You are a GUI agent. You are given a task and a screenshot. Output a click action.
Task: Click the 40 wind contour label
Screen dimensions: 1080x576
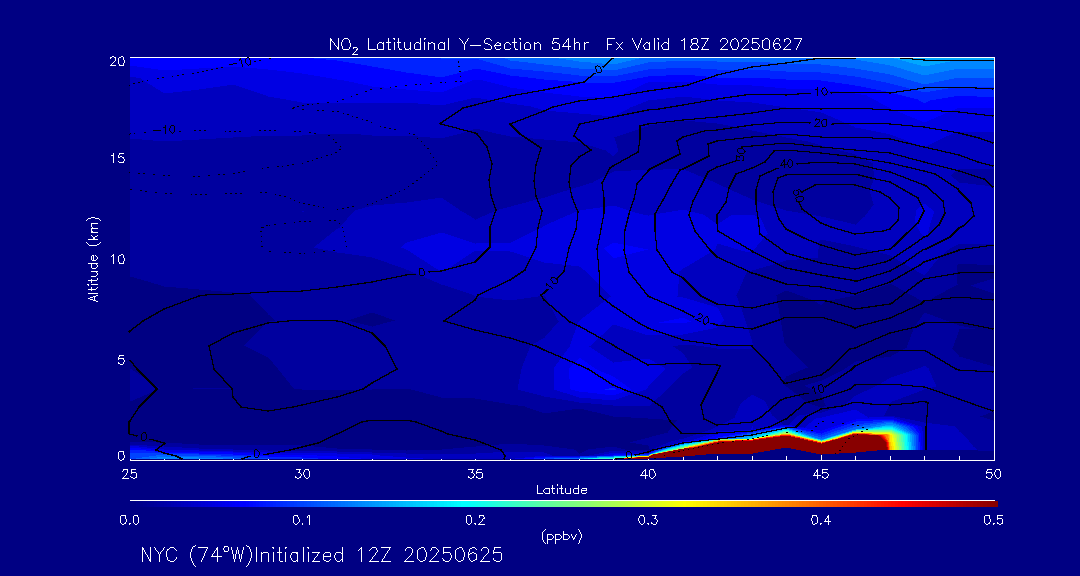(785, 165)
